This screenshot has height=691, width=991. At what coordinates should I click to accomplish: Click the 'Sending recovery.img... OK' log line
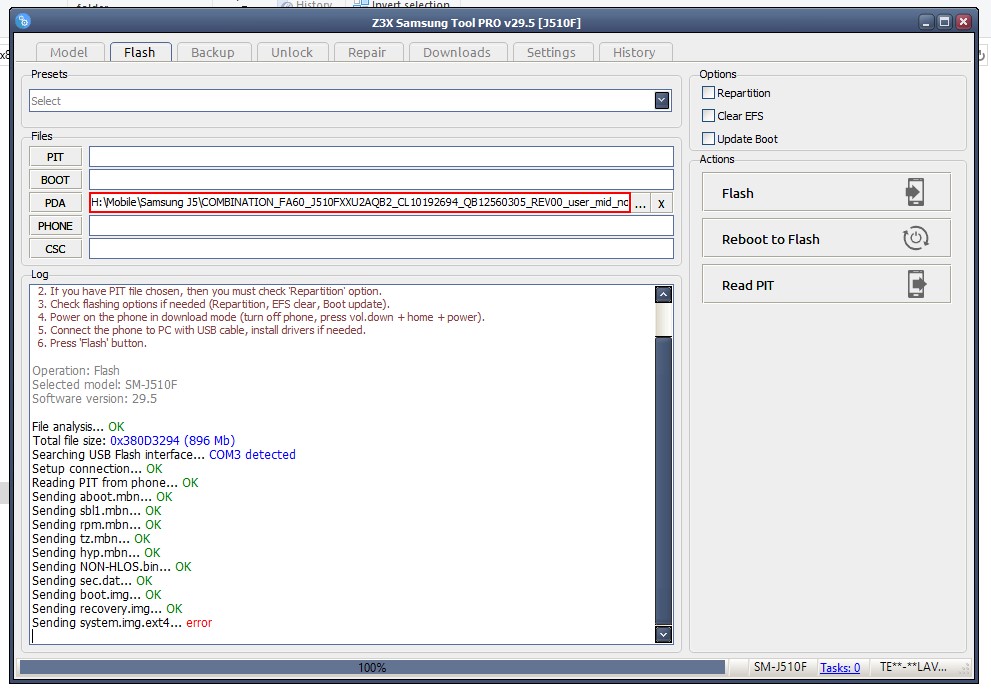coord(107,609)
